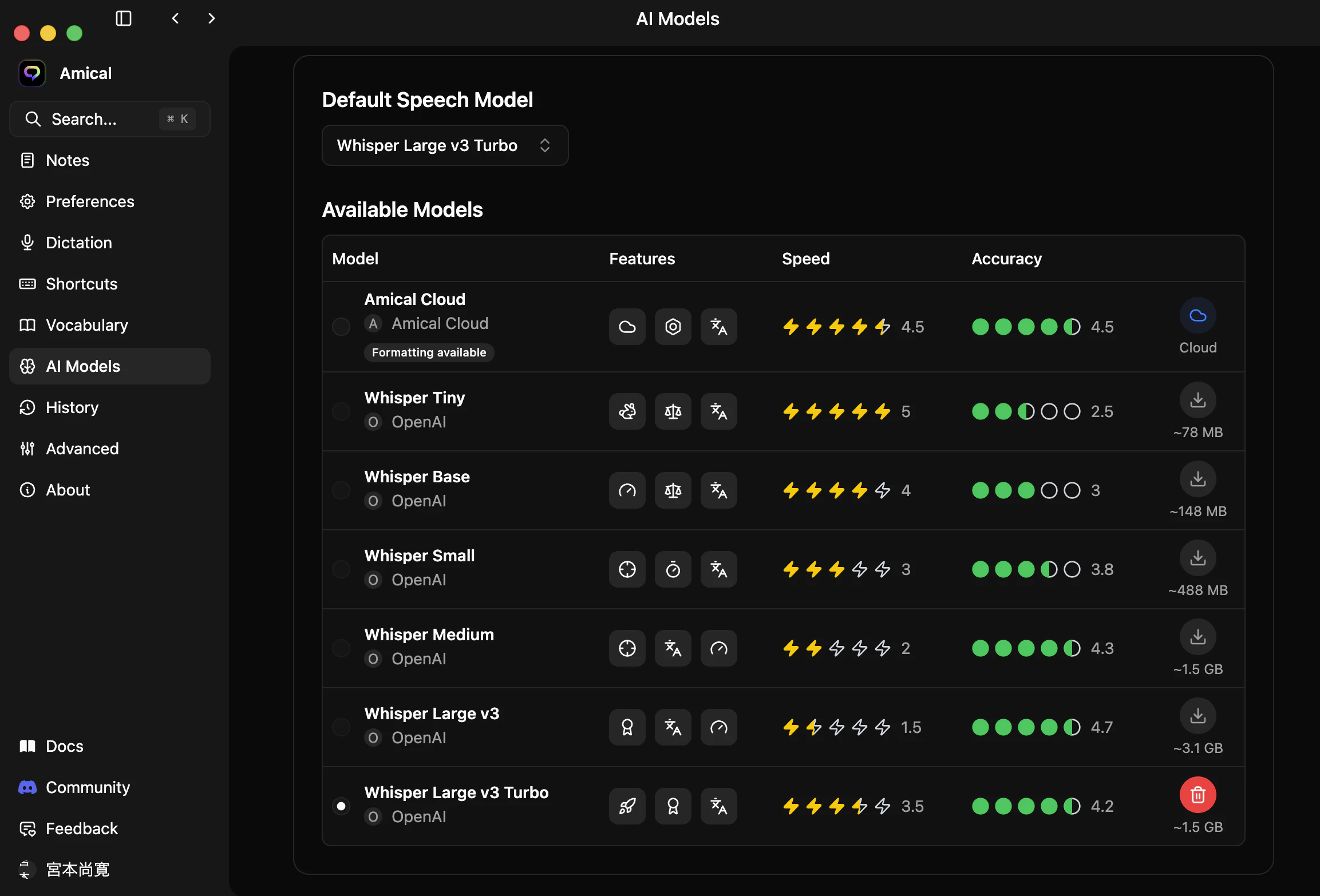The image size is (1320, 896).
Task: Click the Amical Cloud provider label
Action: [440, 323]
